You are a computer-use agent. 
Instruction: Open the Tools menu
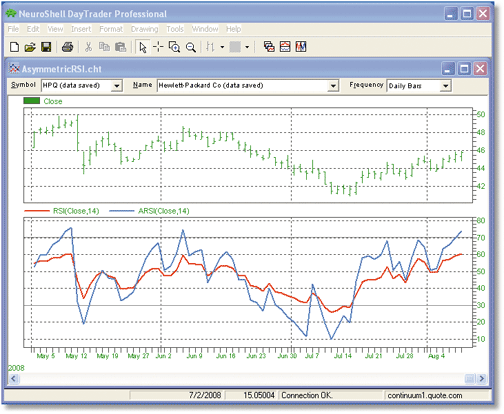coord(175,29)
